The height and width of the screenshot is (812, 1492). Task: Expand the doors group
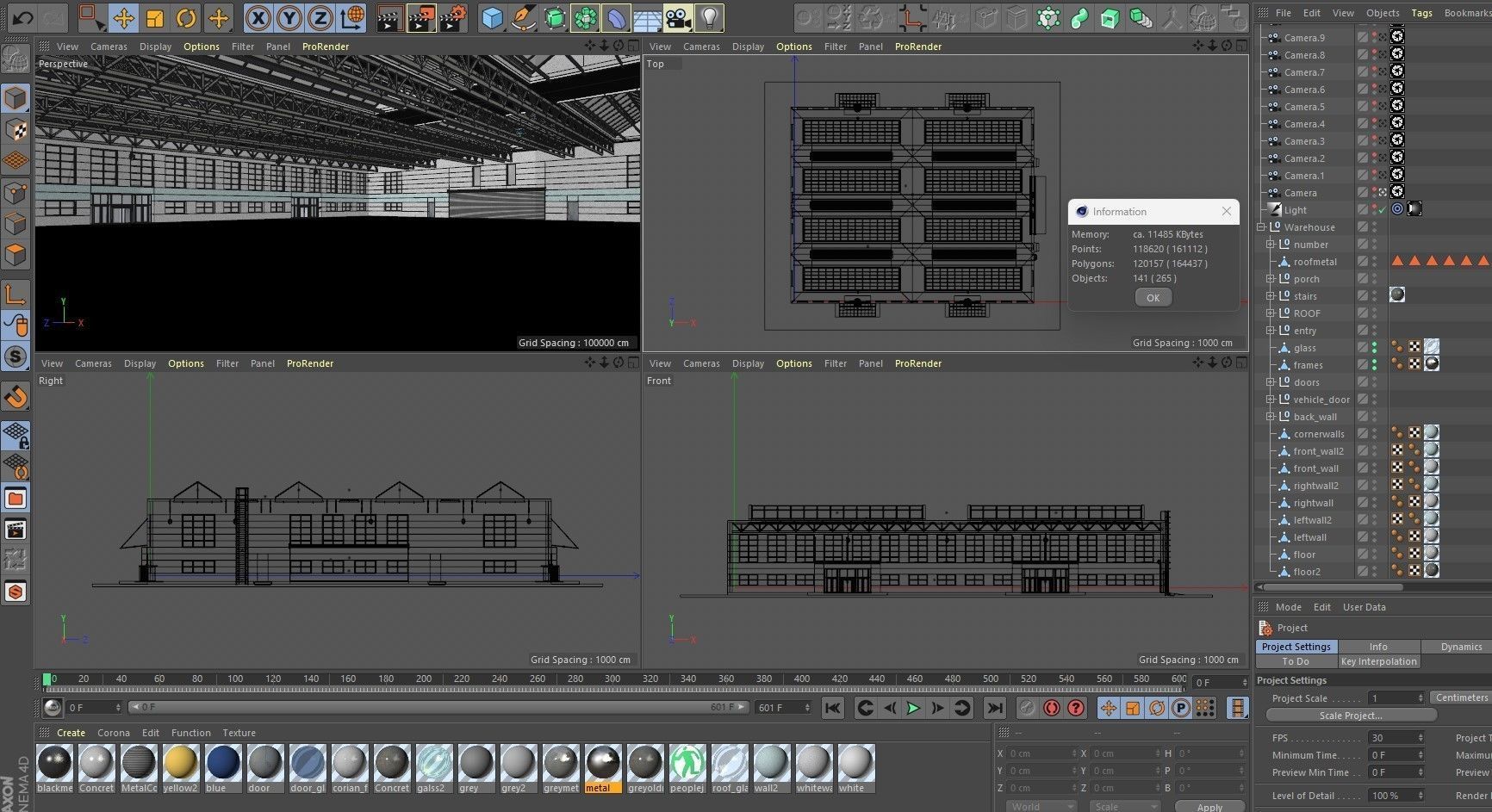(x=1270, y=382)
